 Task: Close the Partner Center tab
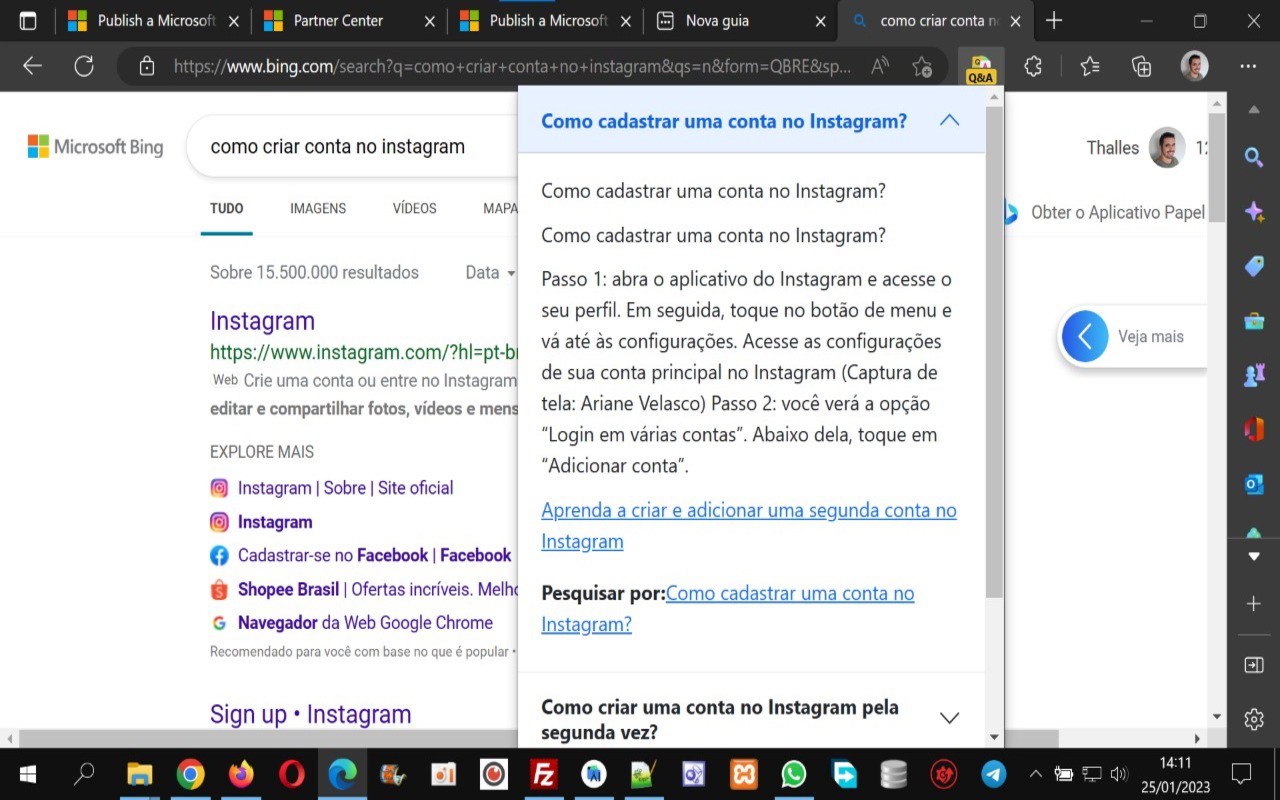point(429,21)
